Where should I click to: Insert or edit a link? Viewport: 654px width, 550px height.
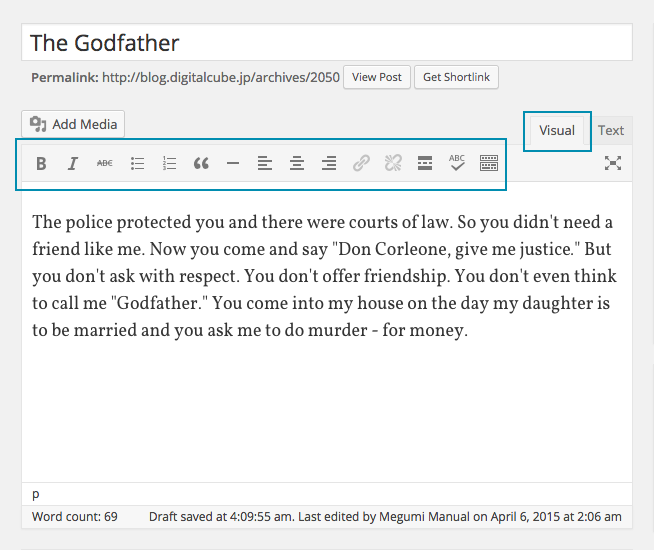coord(361,164)
